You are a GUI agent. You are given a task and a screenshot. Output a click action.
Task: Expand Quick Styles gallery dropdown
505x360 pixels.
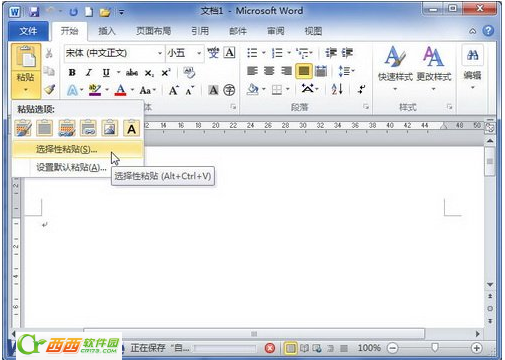[x=395, y=89]
